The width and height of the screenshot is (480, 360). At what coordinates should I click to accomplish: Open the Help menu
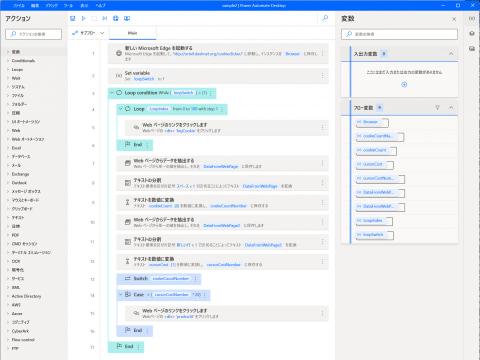pos(100,5)
